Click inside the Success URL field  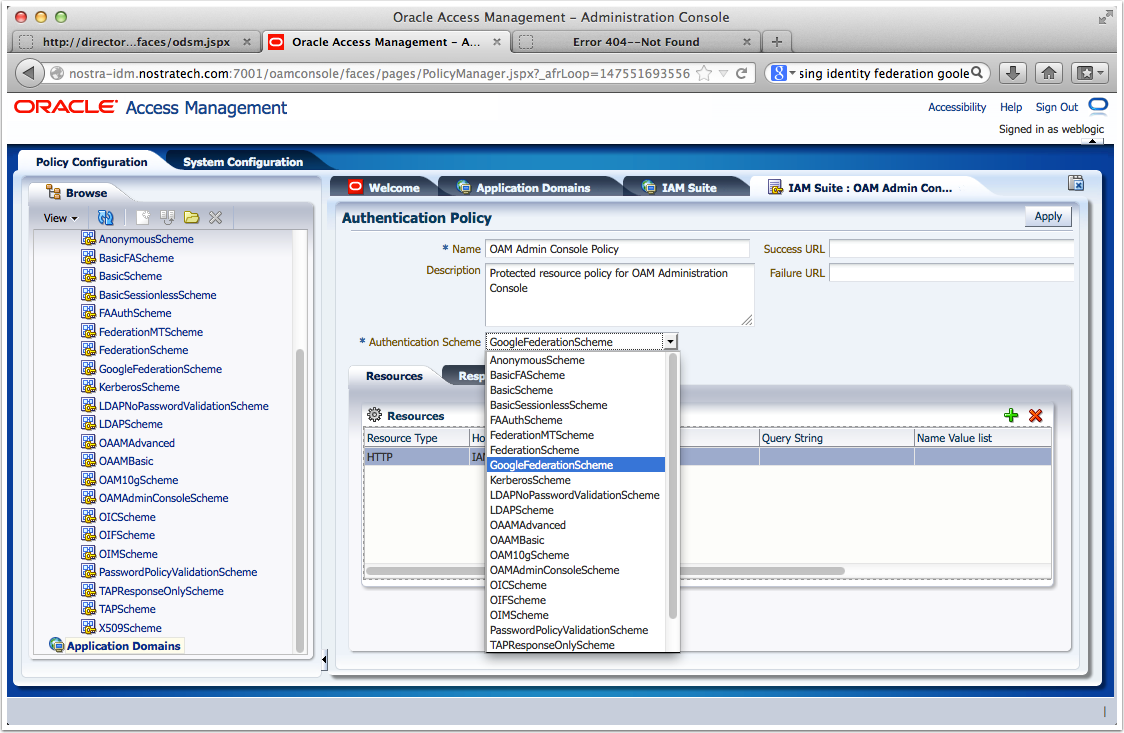pyautogui.click(x=950, y=248)
